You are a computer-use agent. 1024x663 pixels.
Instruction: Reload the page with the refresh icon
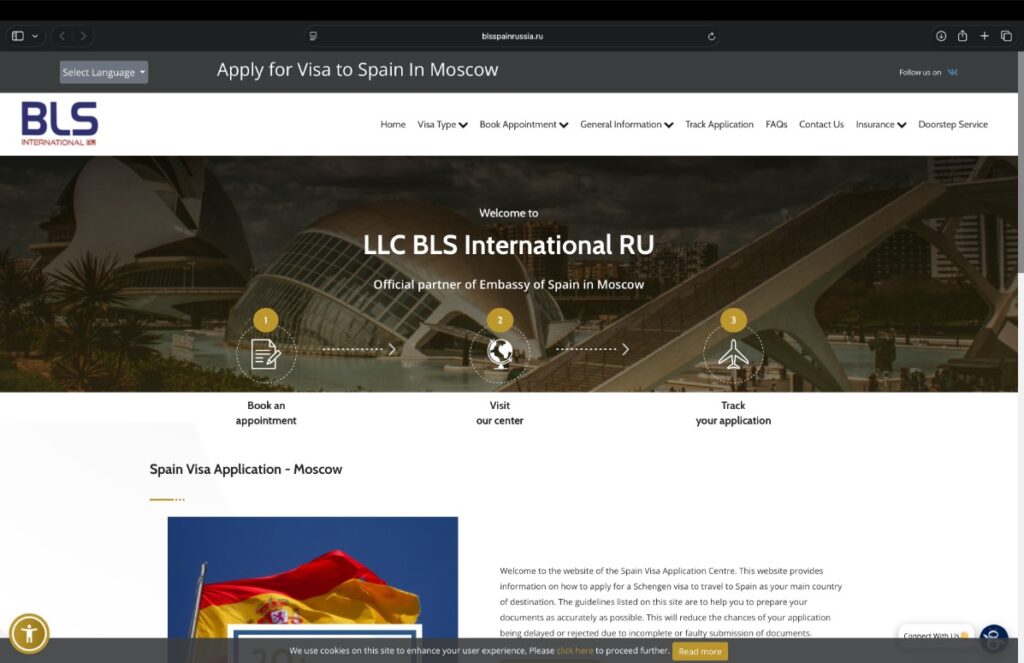click(711, 36)
